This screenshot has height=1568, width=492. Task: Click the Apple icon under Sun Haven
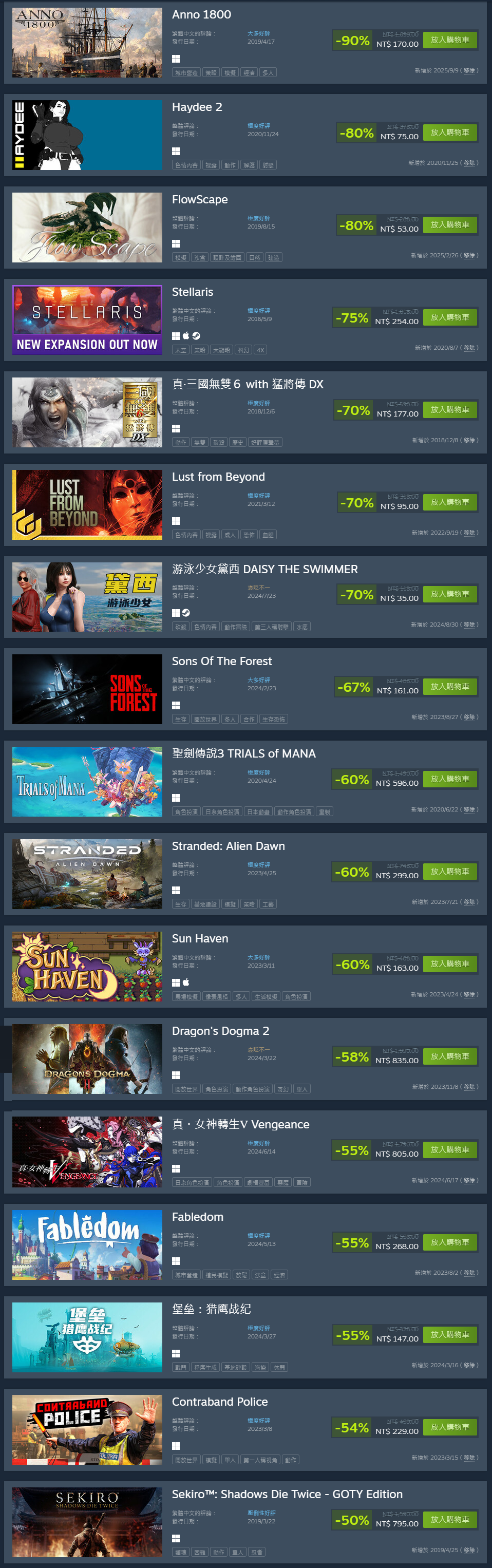186,982
